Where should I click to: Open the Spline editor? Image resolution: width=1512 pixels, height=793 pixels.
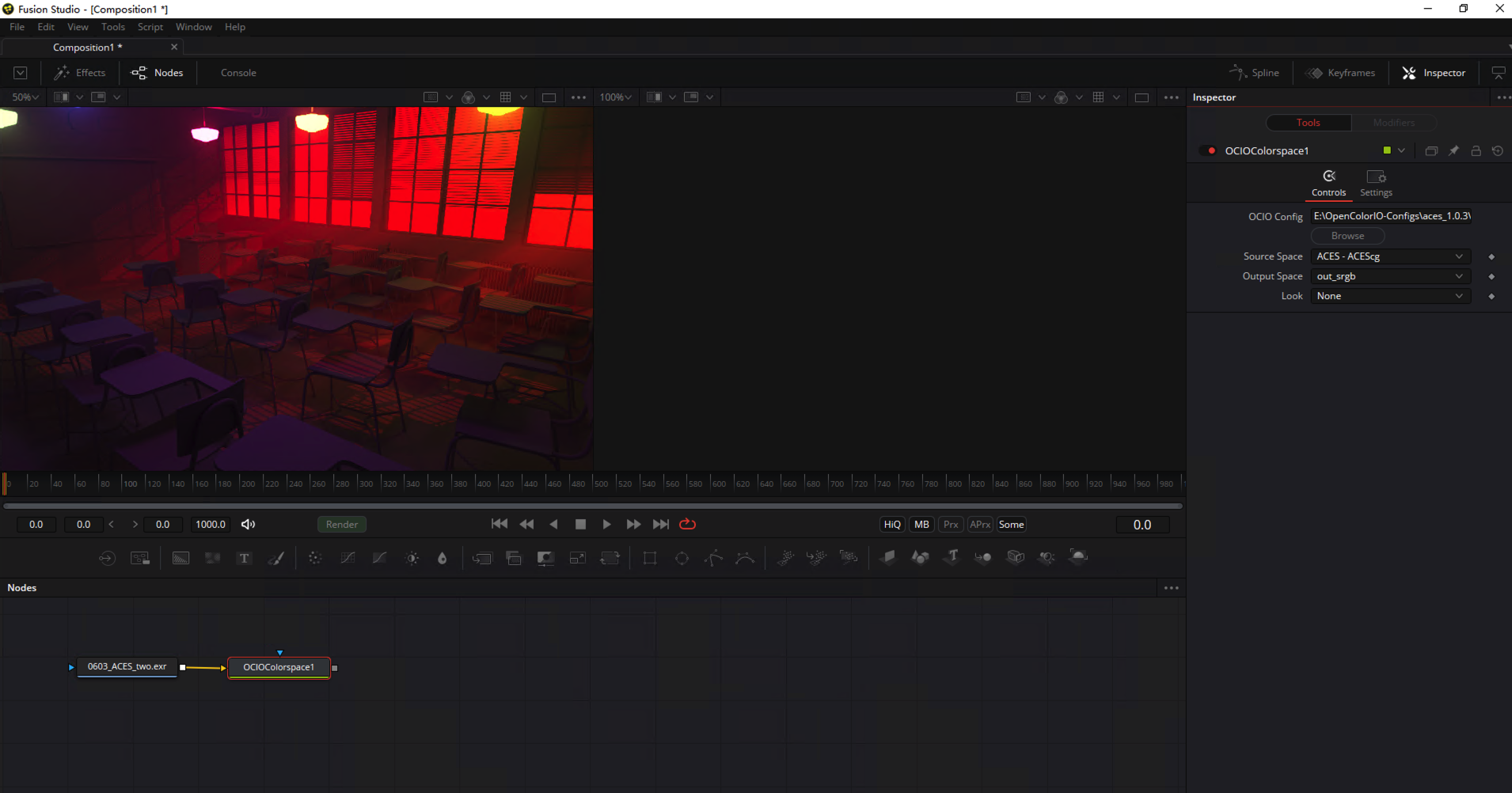pos(1257,72)
